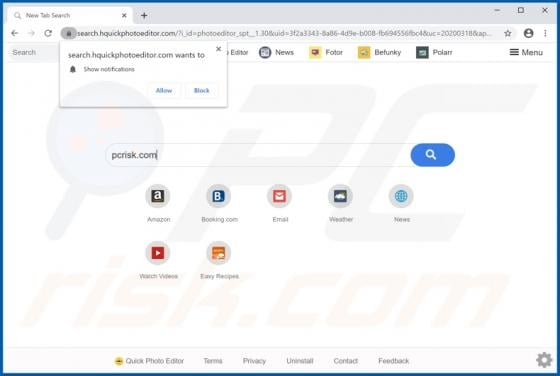
Task: Open the Privacy link
Action: click(x=254, y=361)
